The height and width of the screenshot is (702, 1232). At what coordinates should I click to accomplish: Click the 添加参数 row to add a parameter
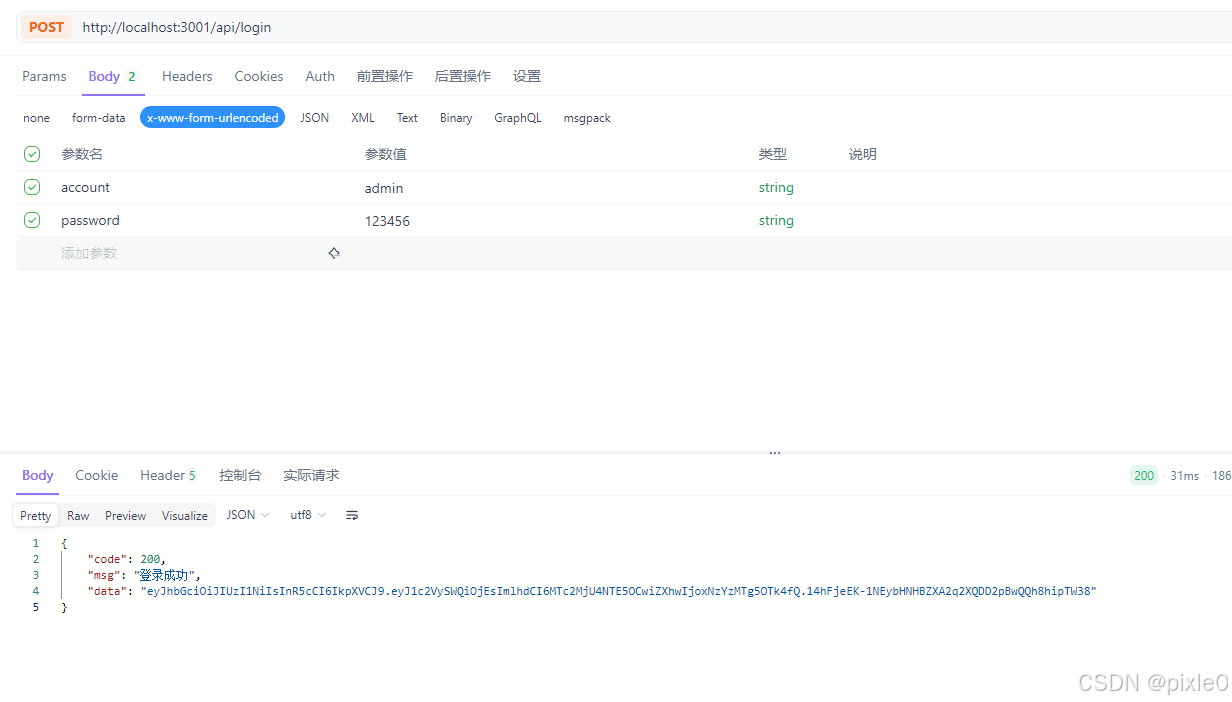point(89,253)
